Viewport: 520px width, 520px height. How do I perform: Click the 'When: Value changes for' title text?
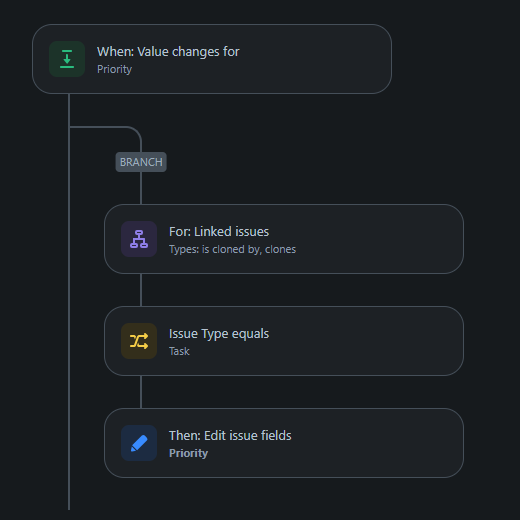(168, 52)
